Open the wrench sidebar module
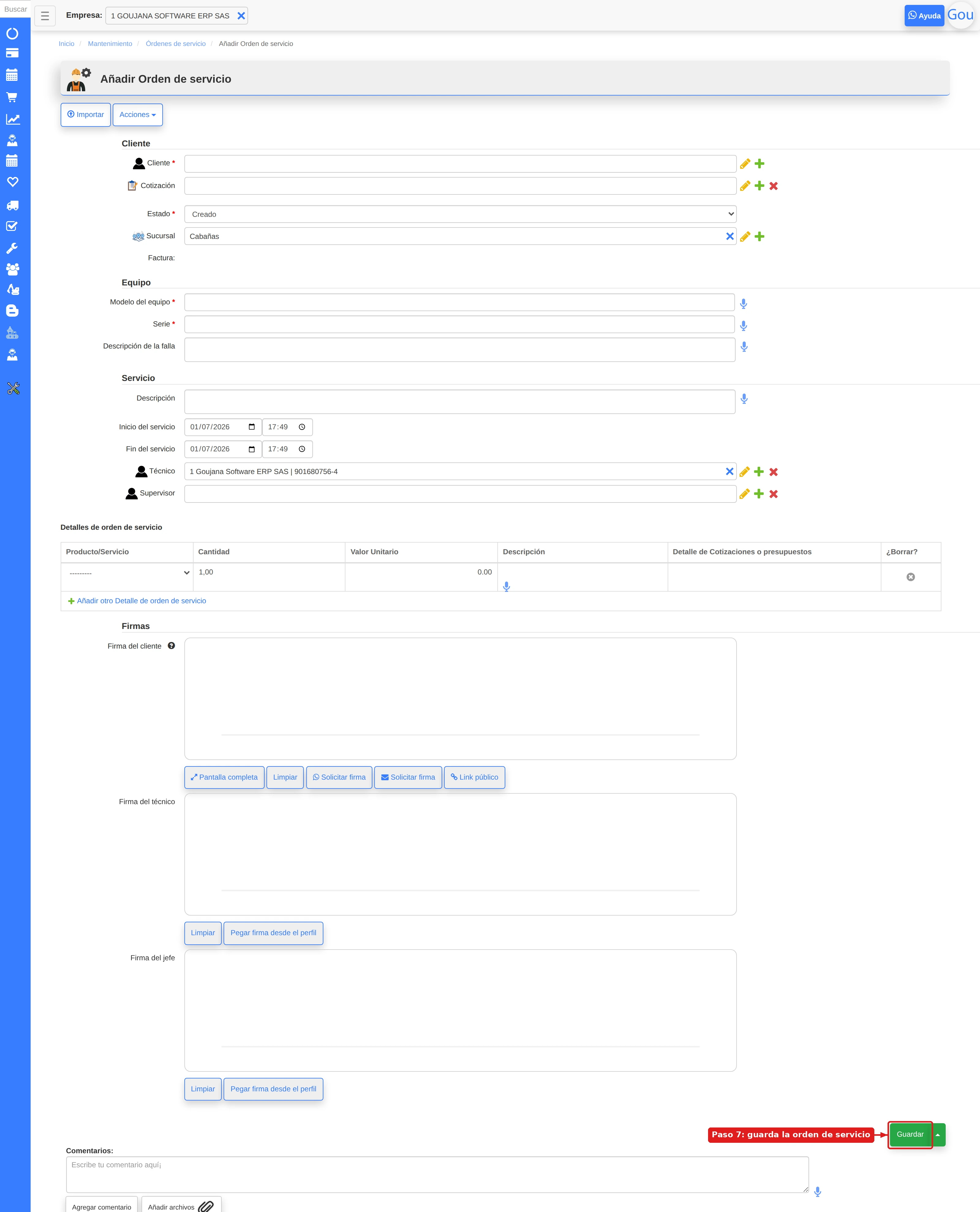The image size is (980, 1212). pos(12,248)
